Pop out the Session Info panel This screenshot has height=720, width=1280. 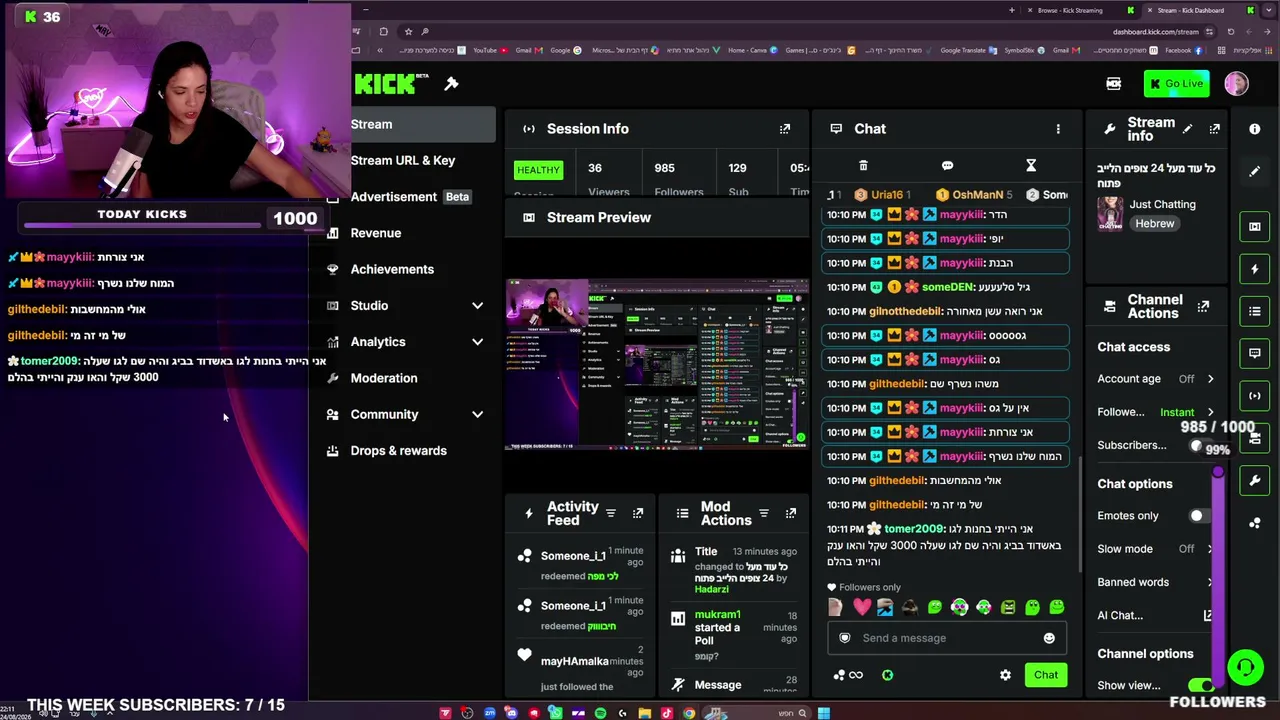click(785, 129)
